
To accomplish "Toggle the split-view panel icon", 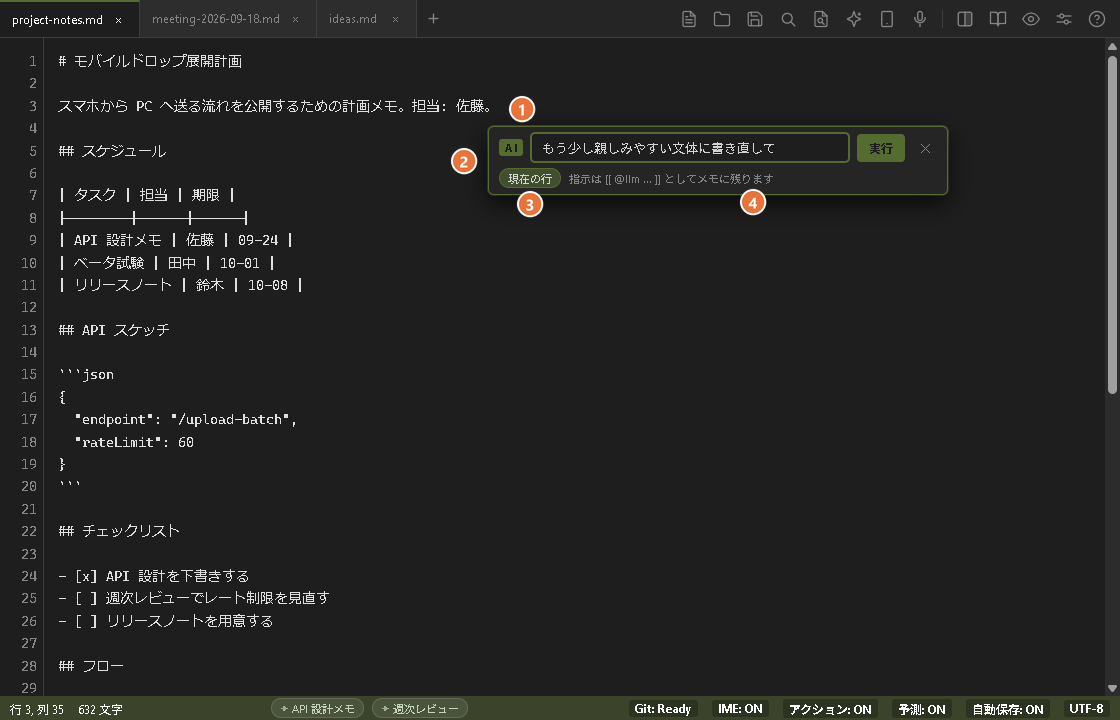I will (964, 19).
